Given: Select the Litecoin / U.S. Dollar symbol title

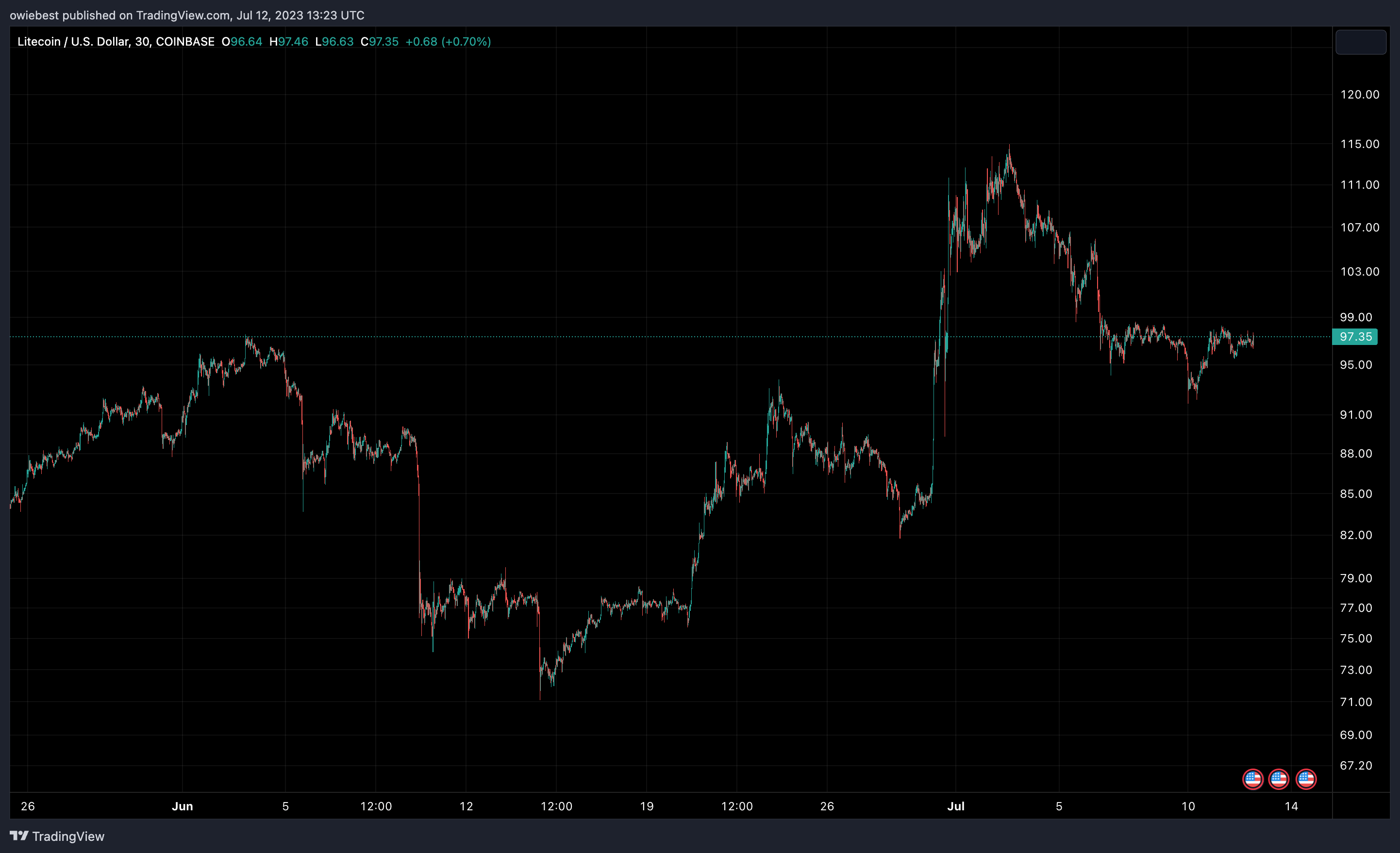Looking at the screenshot, I should coord(74,41).
